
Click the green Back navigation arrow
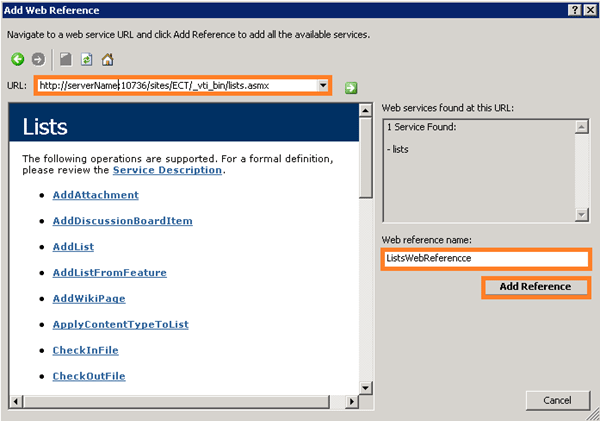[x=18, y=60]
